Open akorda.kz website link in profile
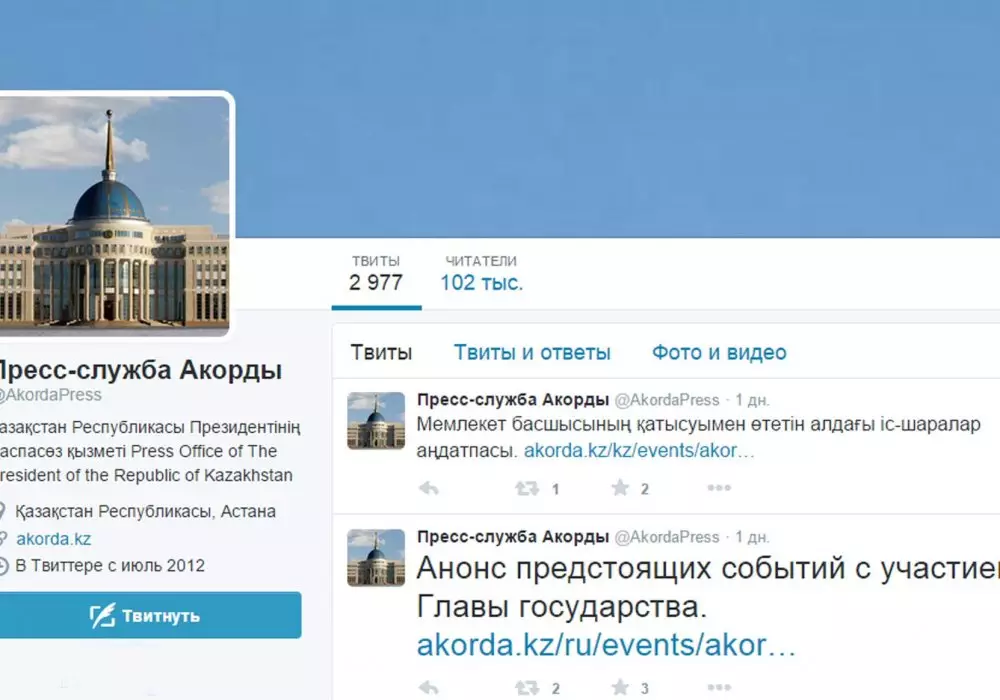 54,539
